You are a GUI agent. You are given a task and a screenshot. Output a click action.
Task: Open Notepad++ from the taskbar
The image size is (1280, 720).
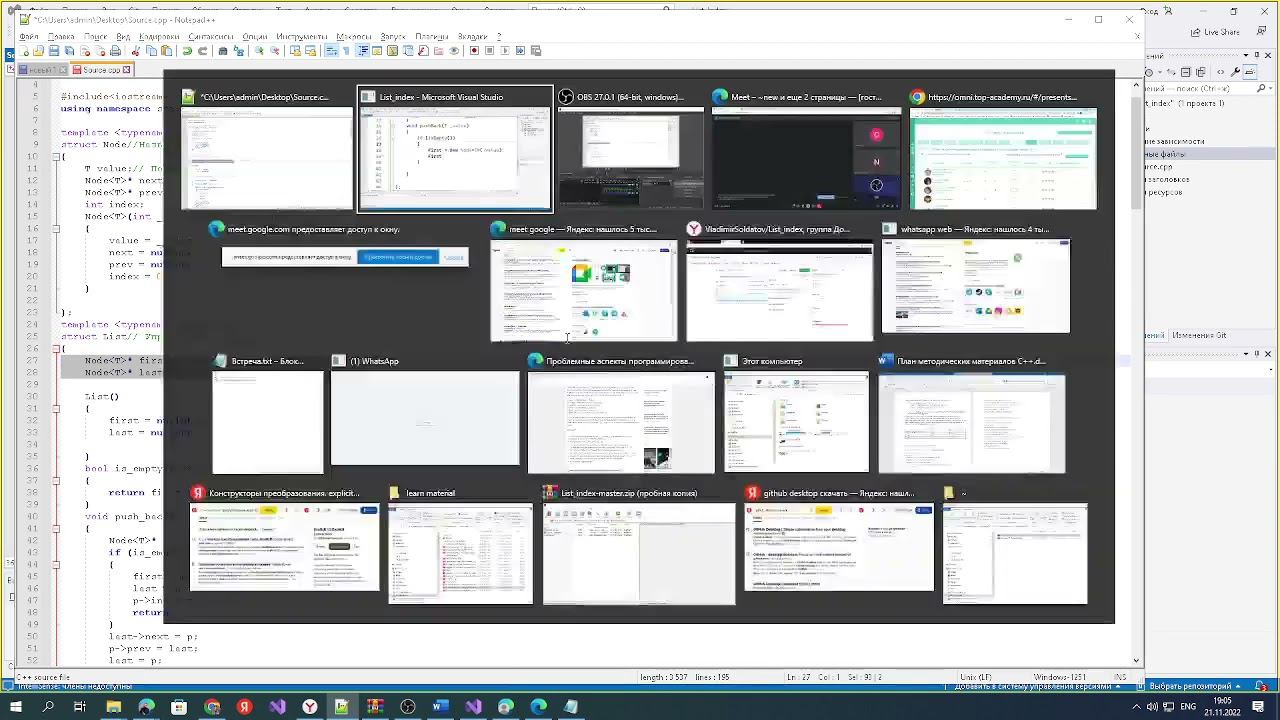[x=342, y=707]
